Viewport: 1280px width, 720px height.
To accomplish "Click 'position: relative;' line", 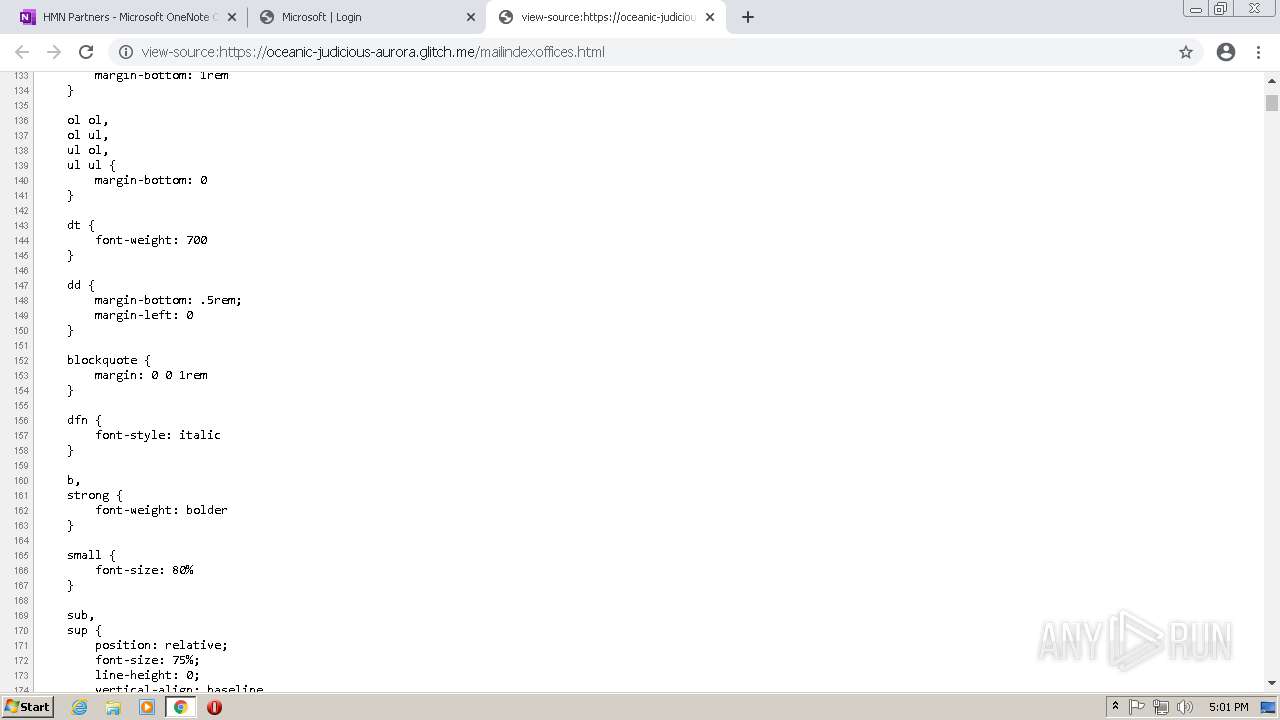I will pyautogui.click(x=161, y=645).
